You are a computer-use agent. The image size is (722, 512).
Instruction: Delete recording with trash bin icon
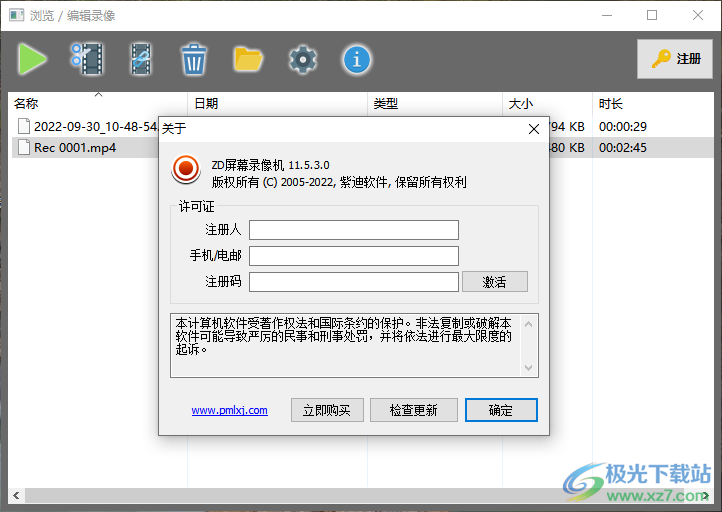click(x=194, y=59)
